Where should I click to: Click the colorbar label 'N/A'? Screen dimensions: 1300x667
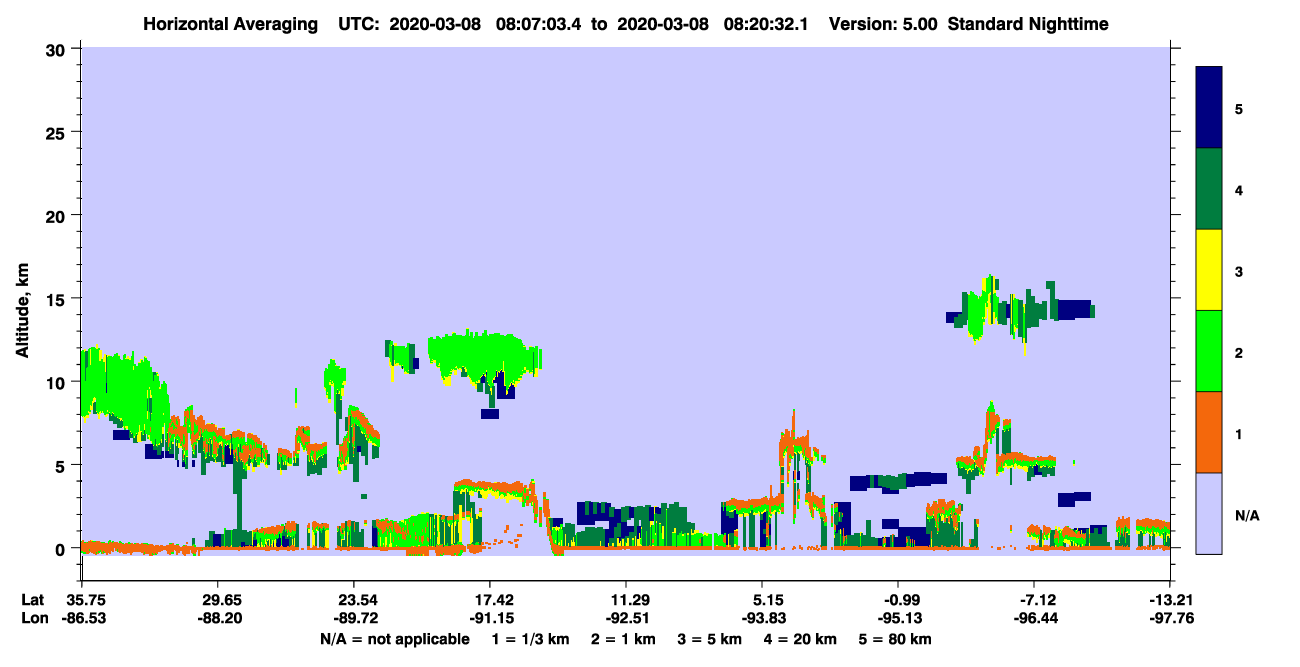tap(1247, 515)
